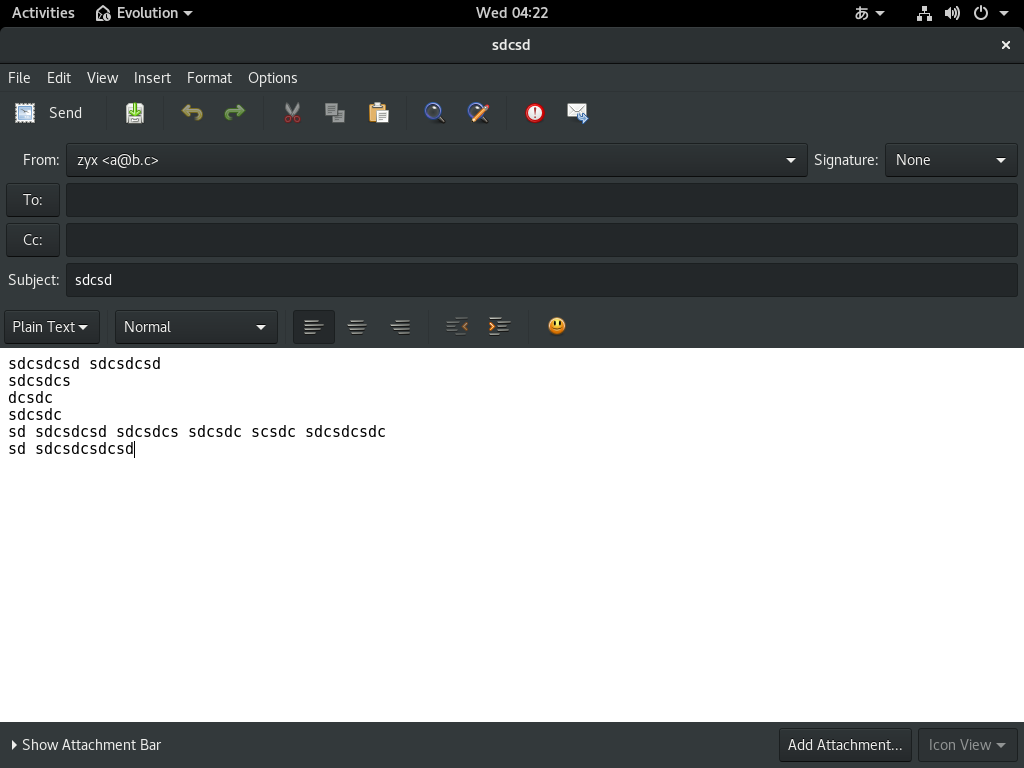Save the message as draft
The image size is (1024, 768).
click(x=135, y=113)
